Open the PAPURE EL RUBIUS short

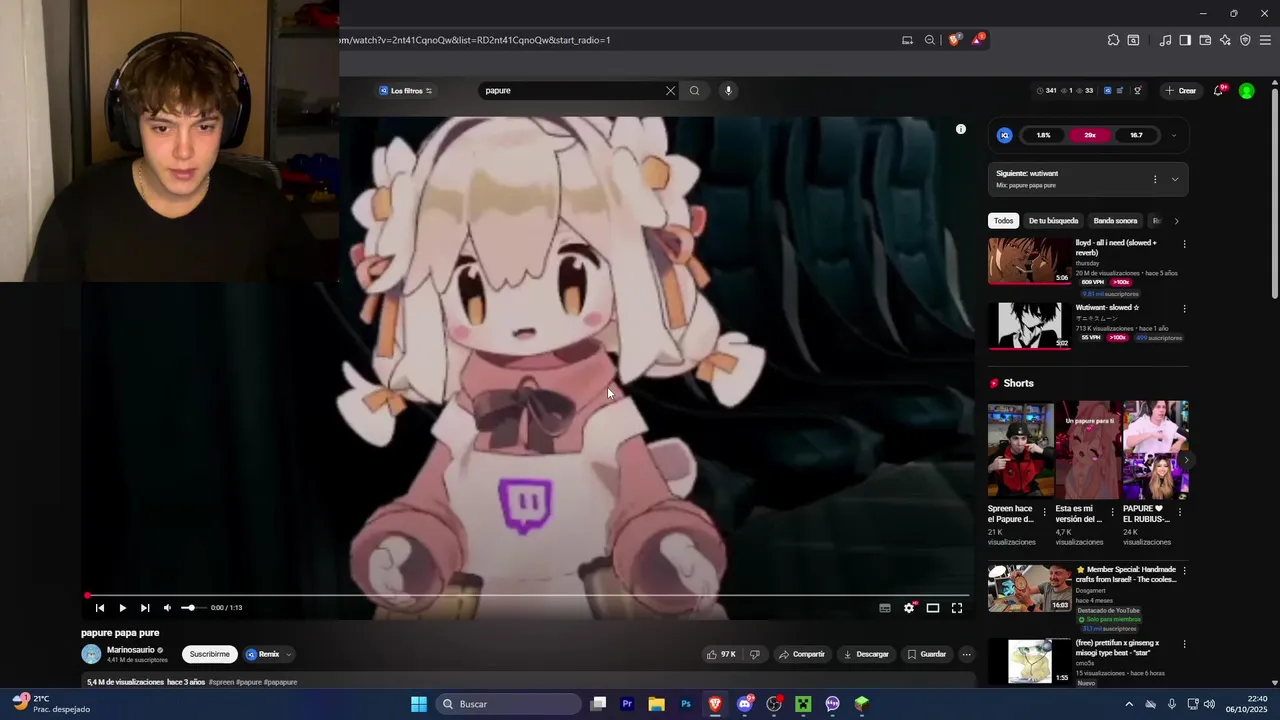point(1155,450)
